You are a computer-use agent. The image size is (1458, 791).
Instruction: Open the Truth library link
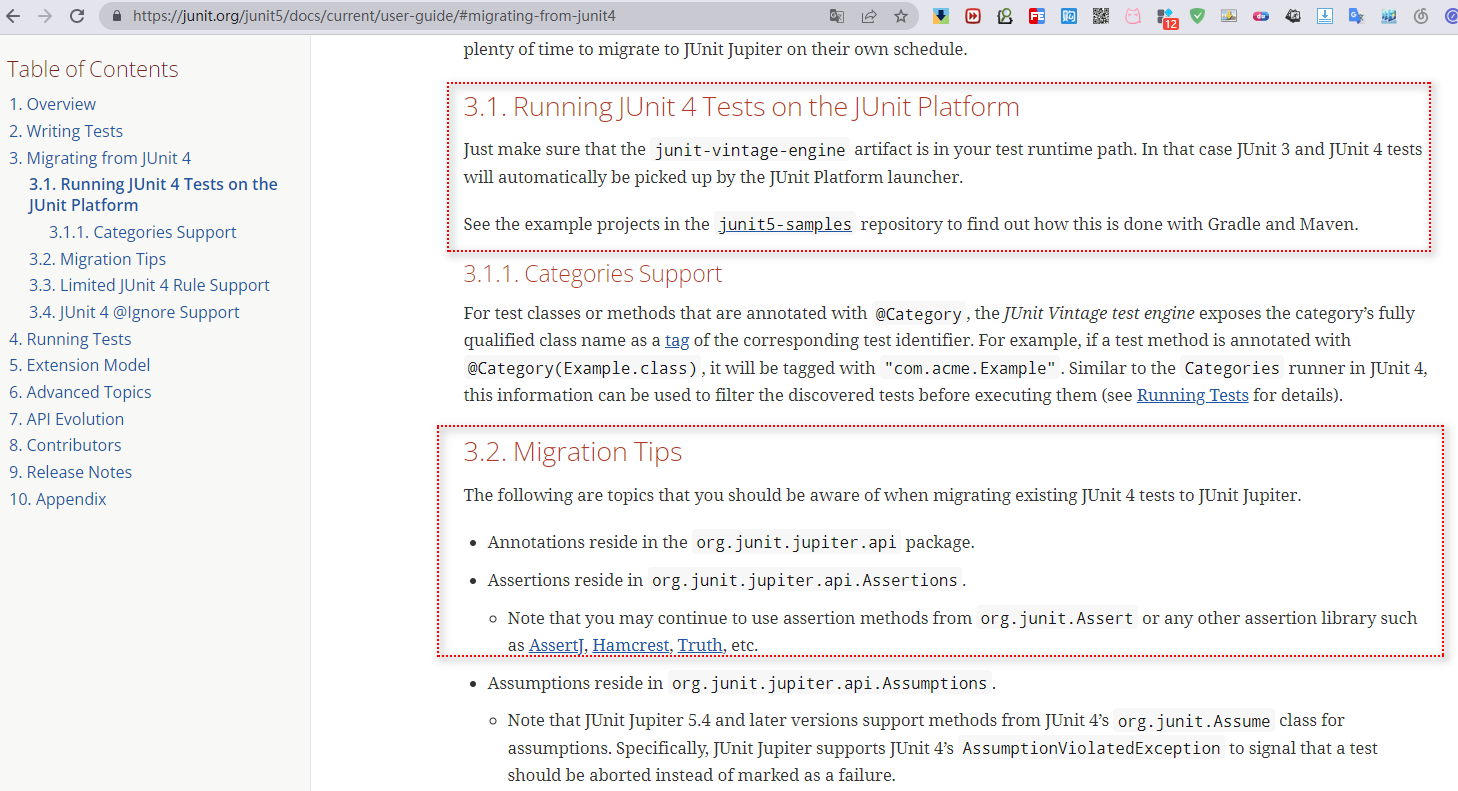pyautogui.click(x=700, y=645)
